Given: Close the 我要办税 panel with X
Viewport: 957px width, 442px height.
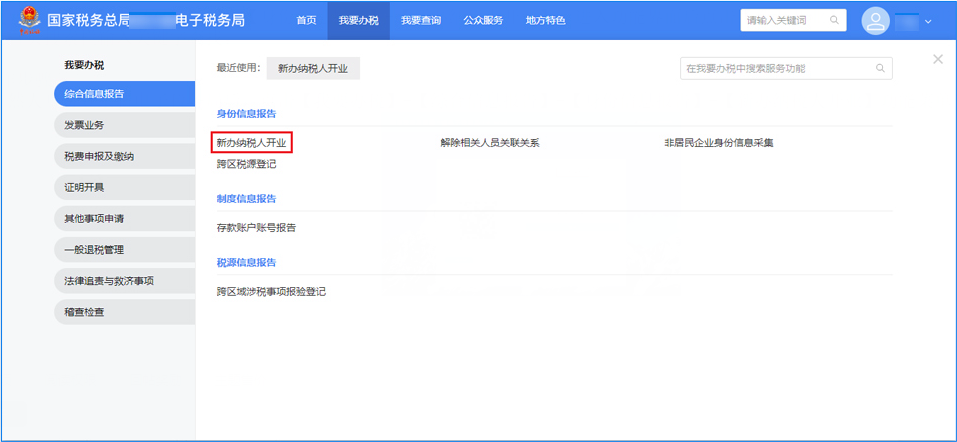Looking at the screenshot, I should [x=937, y=60].
